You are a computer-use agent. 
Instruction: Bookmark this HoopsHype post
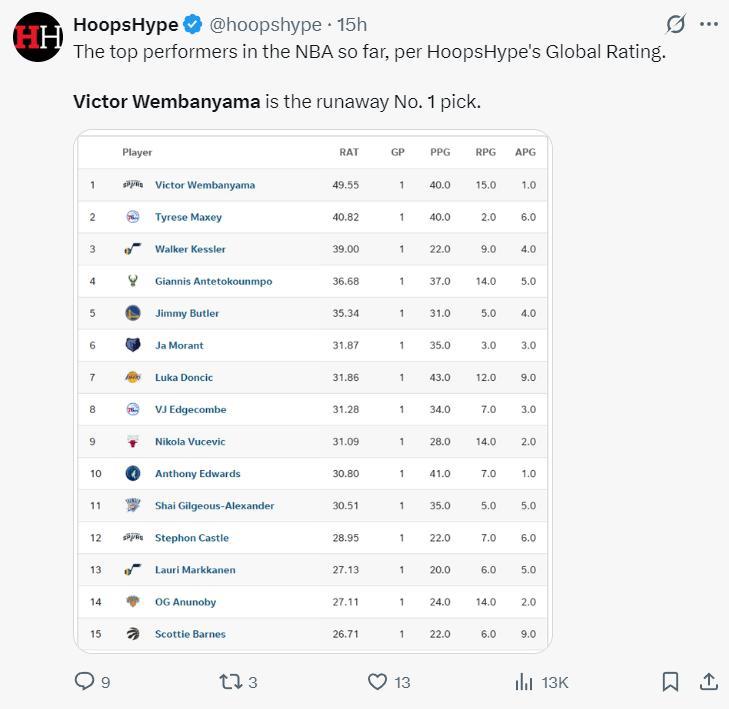tap(670, 681)
